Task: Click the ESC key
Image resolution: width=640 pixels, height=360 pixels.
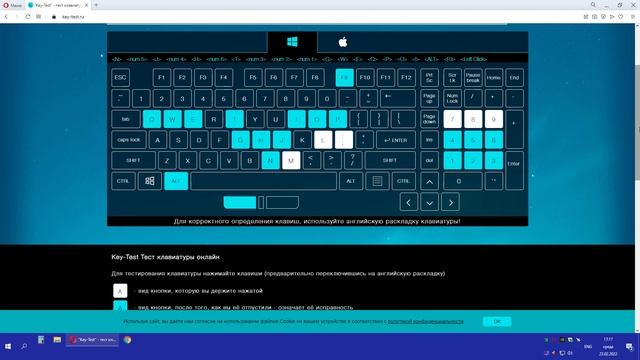Action: (120, 78)
